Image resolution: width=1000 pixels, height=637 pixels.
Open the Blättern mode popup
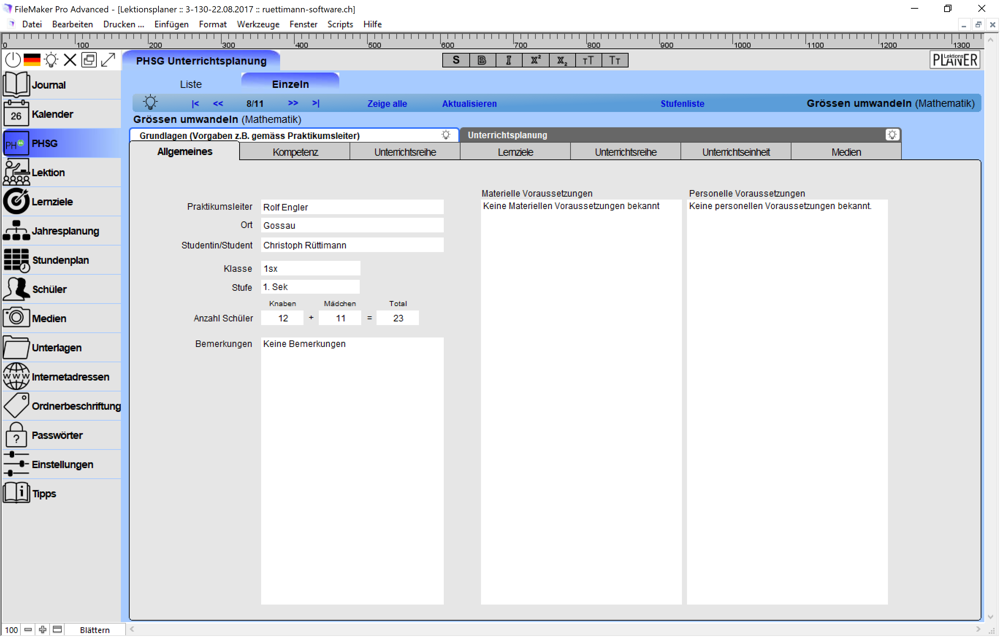point(95,630)
